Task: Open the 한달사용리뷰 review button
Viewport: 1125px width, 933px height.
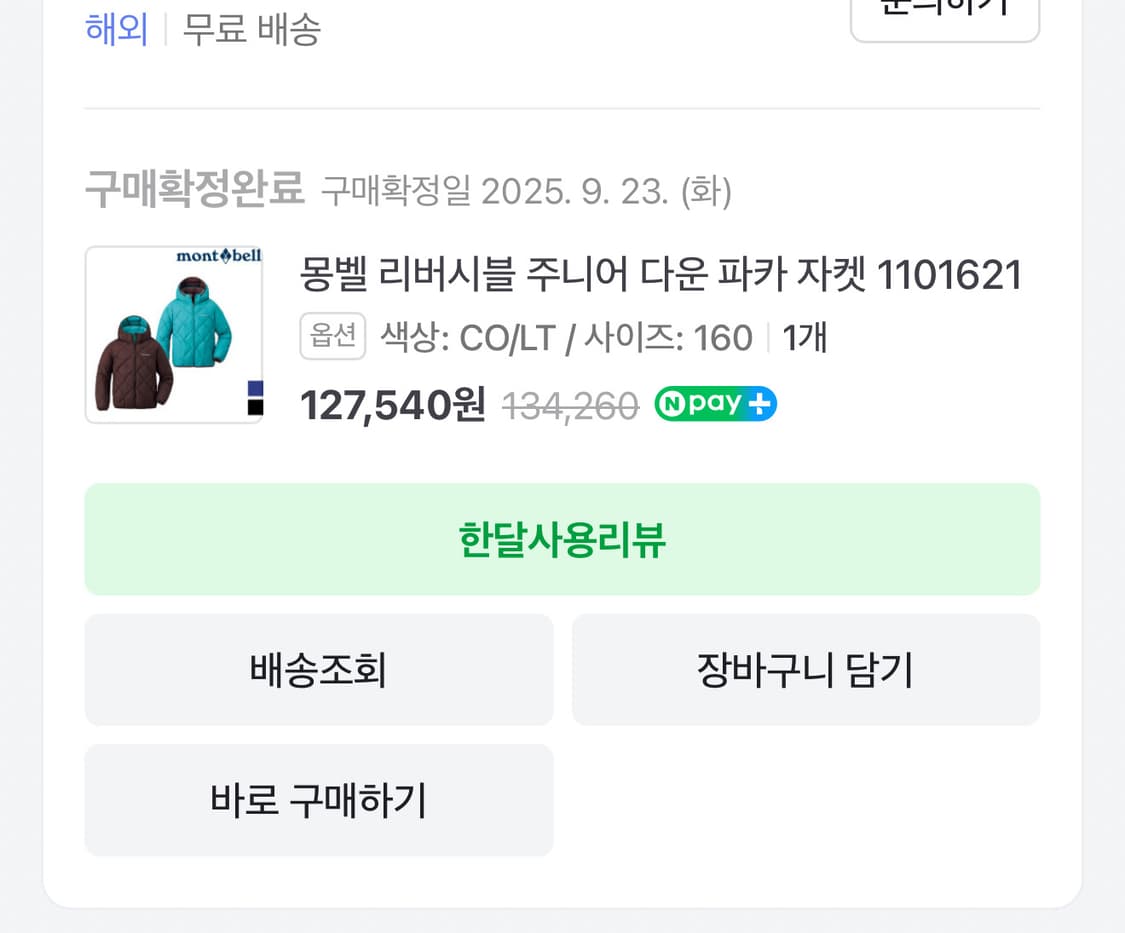Action: (x=562, y=539)
